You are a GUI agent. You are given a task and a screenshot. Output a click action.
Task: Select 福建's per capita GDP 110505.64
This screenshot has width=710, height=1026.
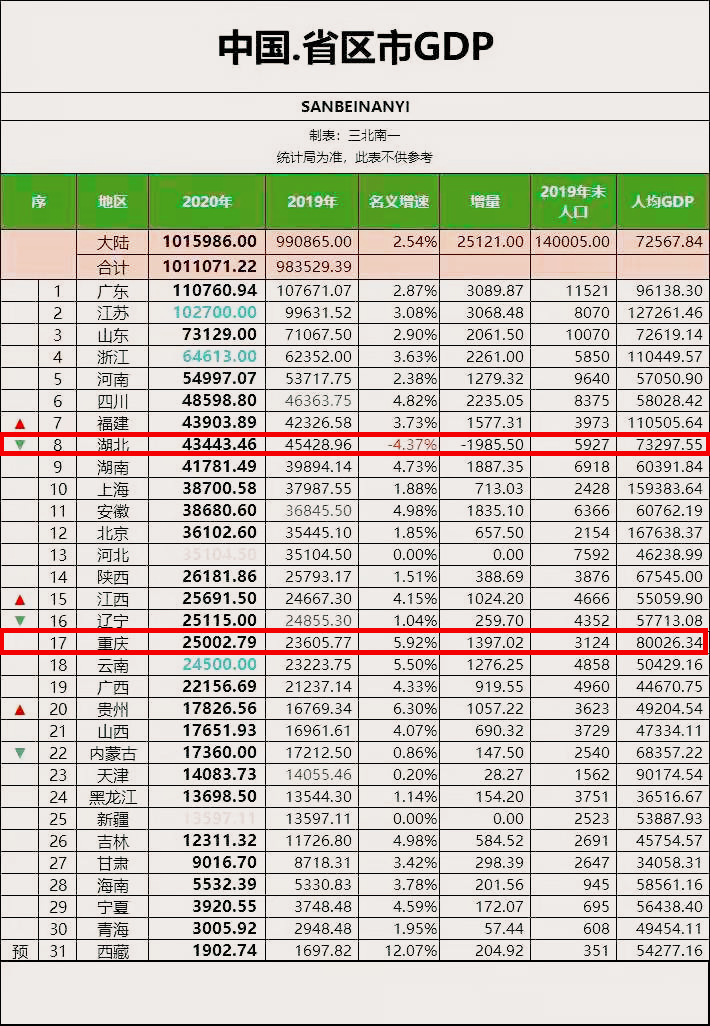(666, 423)
